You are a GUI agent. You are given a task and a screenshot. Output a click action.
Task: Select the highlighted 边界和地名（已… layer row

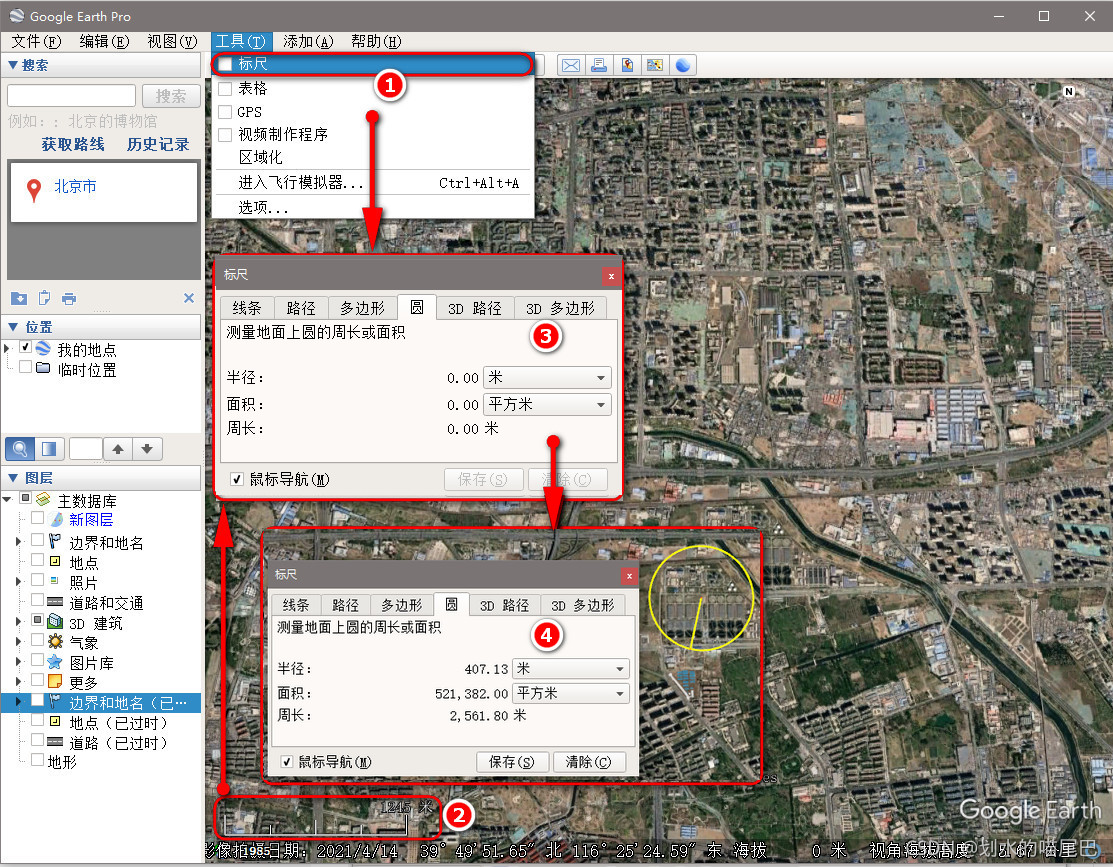pos(102,703)
